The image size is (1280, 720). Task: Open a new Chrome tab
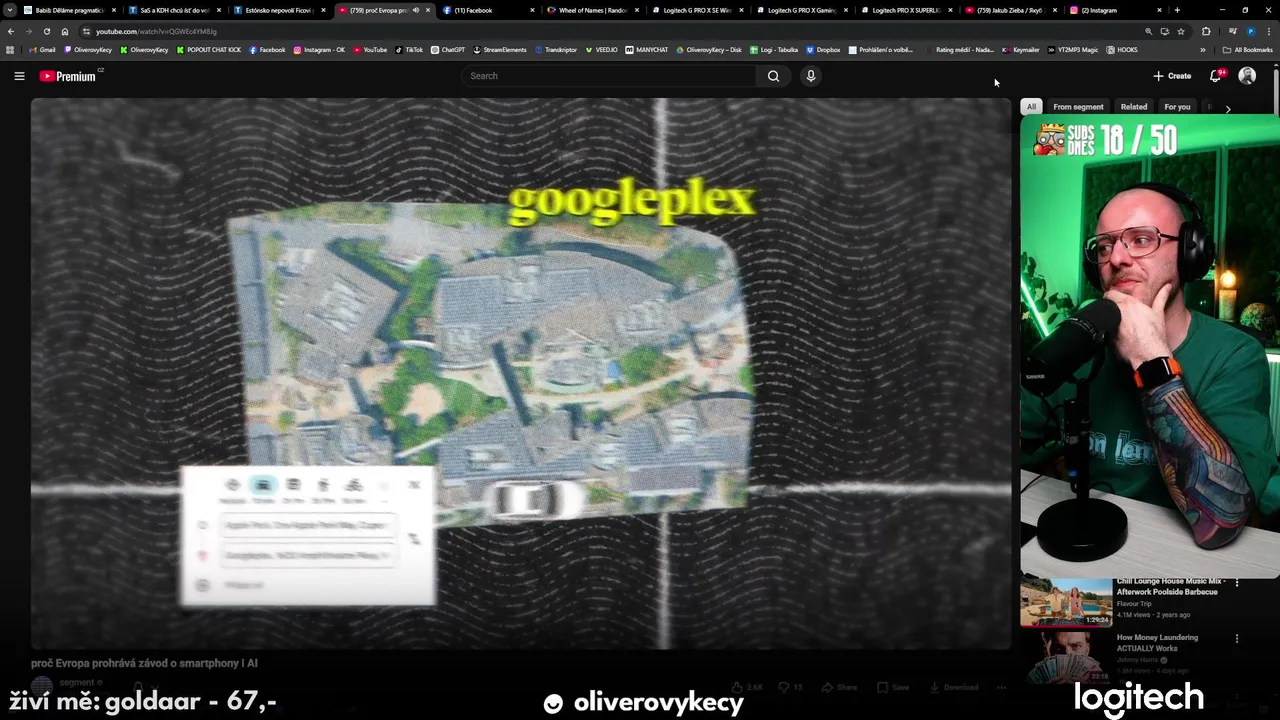coord(1177,10)
